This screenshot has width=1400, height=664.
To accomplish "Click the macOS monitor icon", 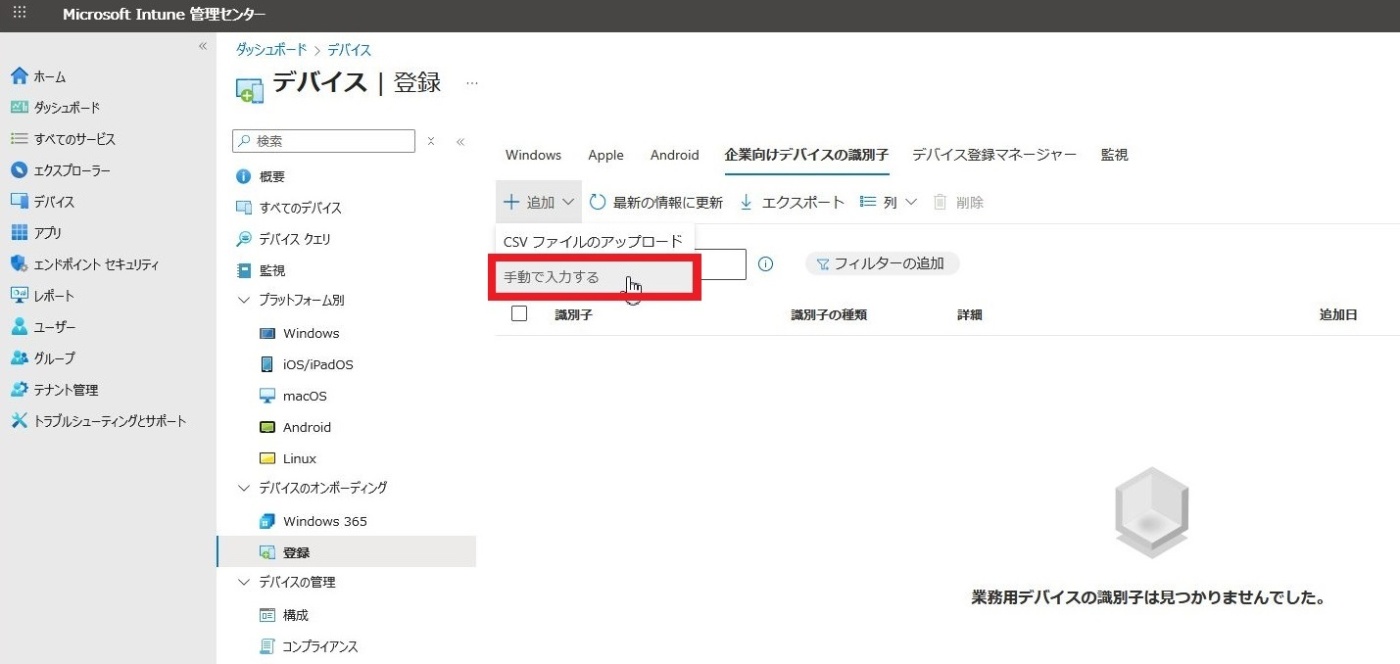I will 267,396.
